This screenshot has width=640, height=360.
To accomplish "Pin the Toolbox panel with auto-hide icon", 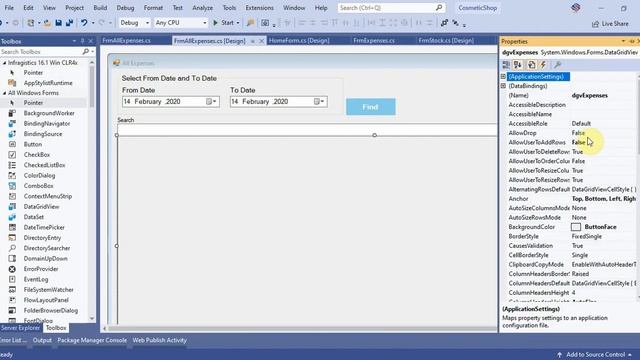I will click(82, 41).
